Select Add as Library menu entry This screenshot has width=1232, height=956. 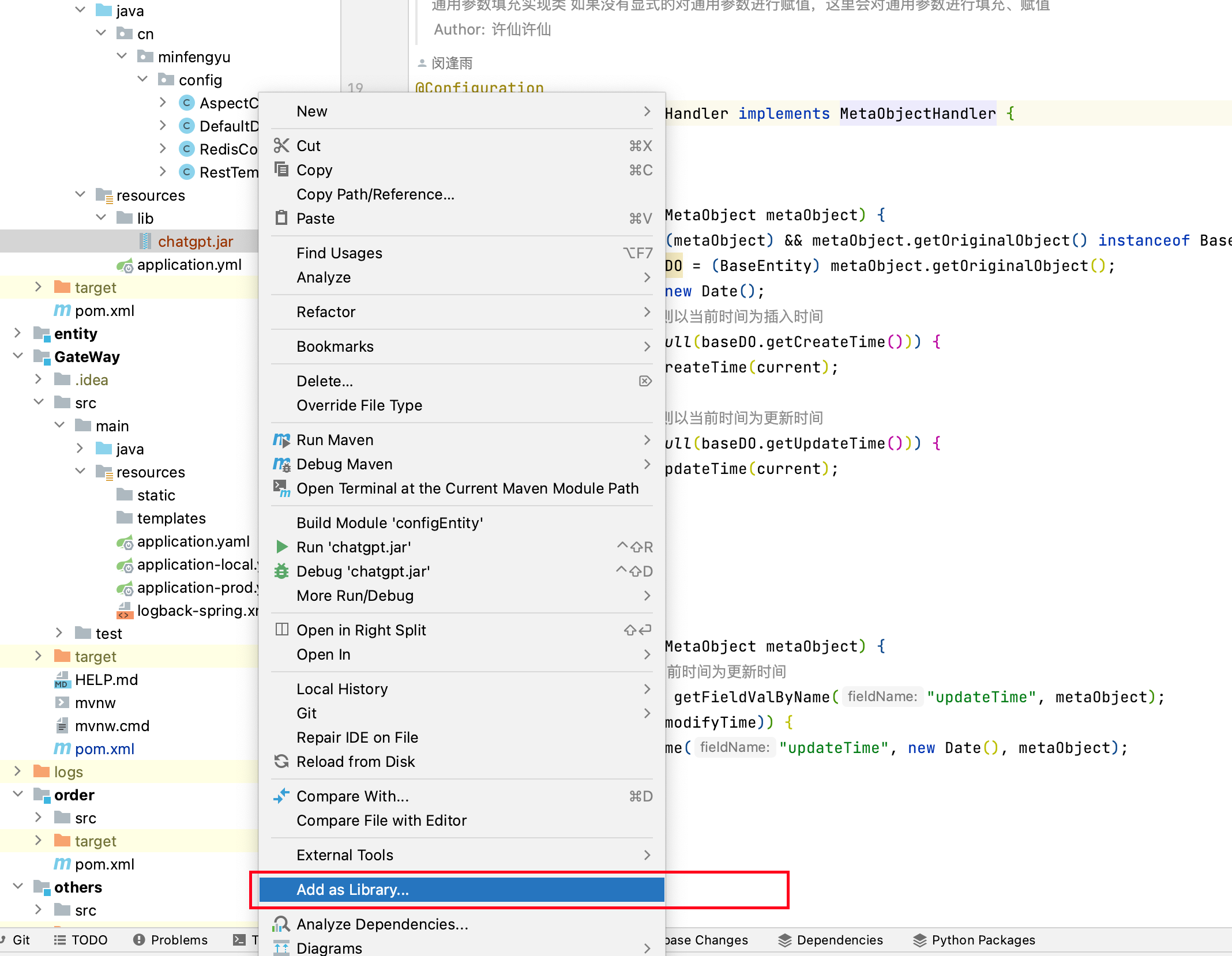click(x=461, y=890)
